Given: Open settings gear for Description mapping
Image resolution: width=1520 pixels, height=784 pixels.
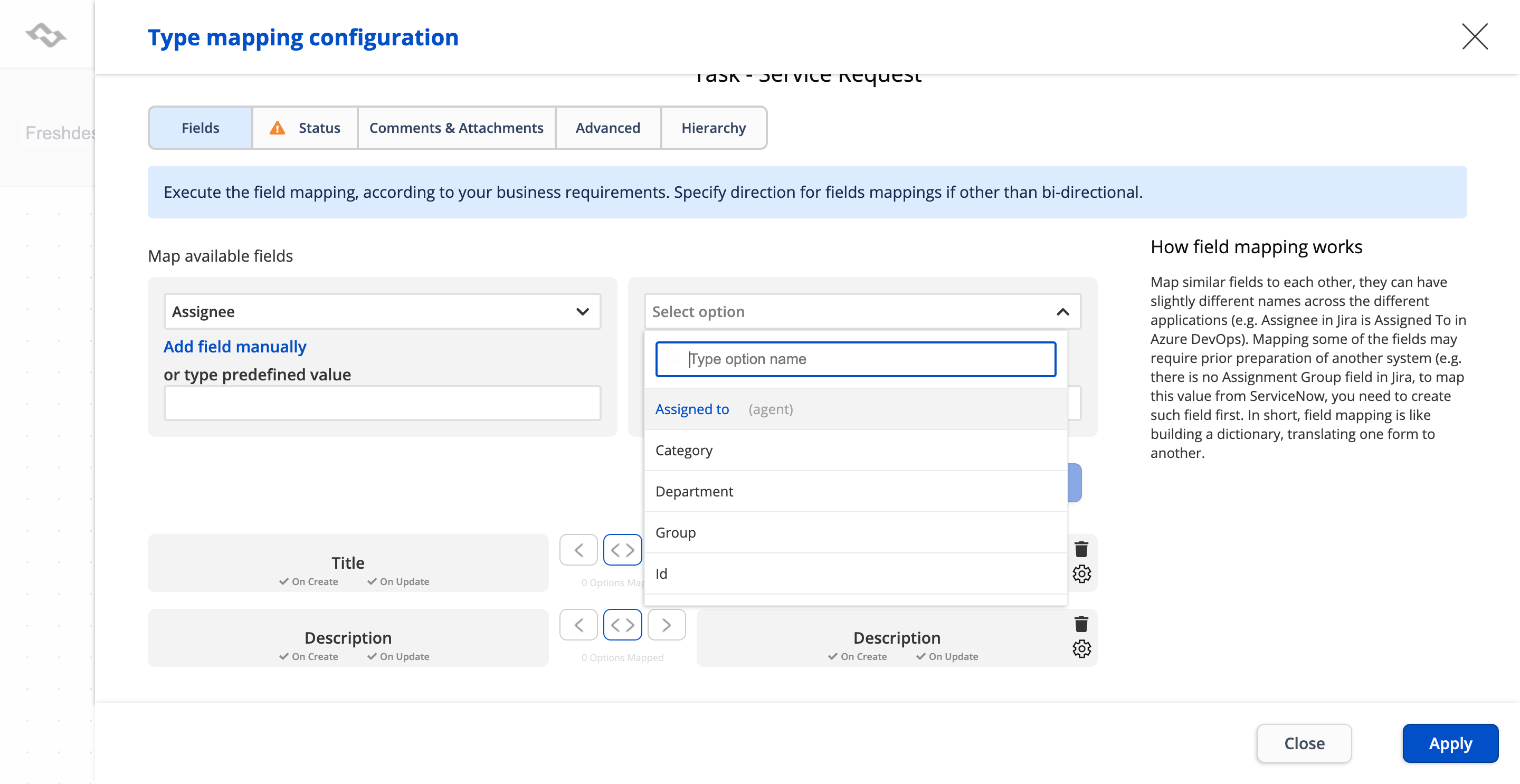Looking at the screenshot, I should (1081, 648).
